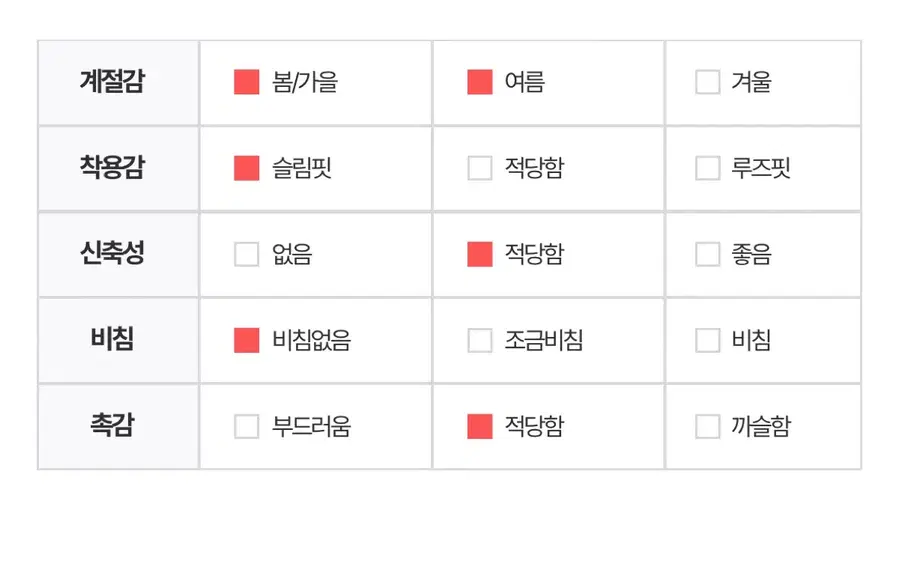Check the 부드러움 checkbox
The image size is (899, 561).
tap(246, 426)
